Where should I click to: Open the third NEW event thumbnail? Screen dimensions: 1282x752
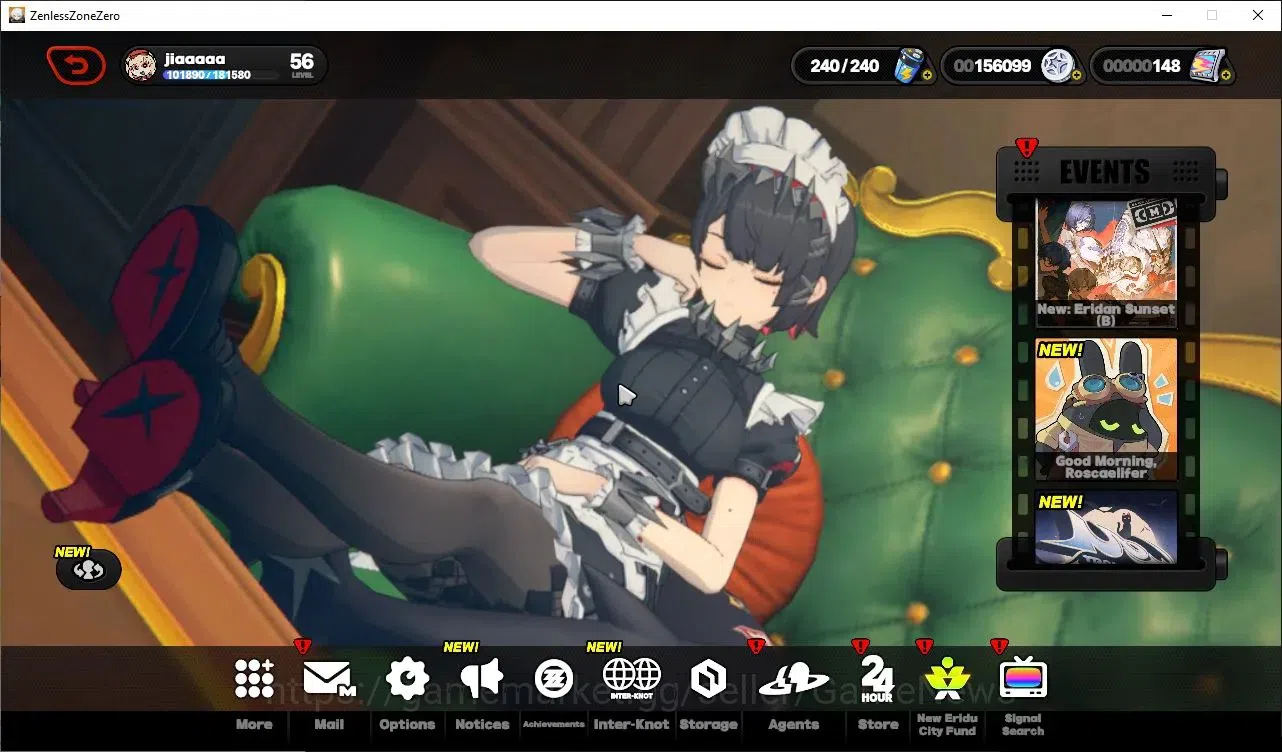coord(1106,527)
